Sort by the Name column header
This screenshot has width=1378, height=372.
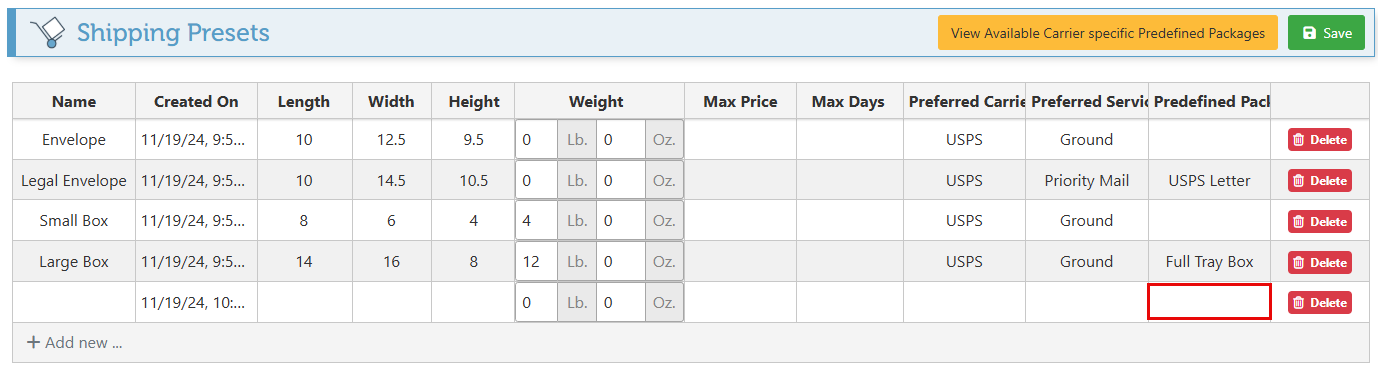[74, 101]
